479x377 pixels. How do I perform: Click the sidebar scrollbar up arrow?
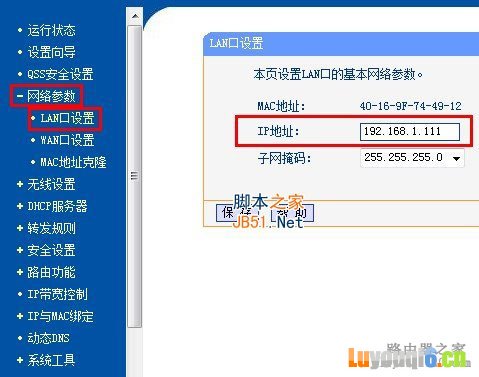135,16
